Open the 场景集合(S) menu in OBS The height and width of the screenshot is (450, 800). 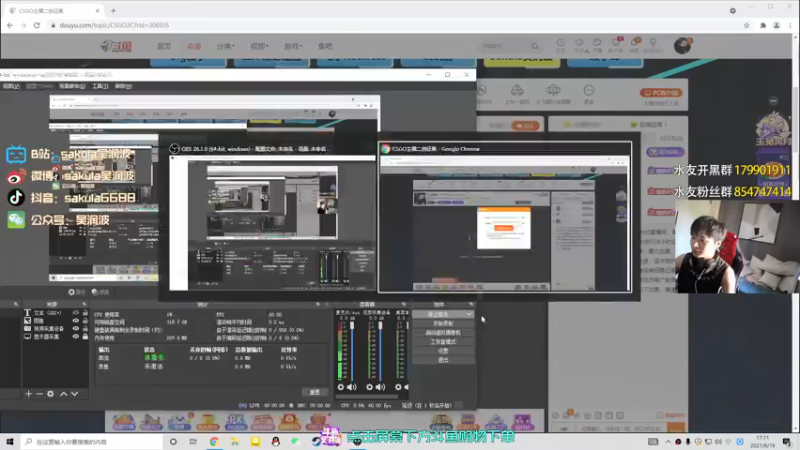click(x=72, y=86)
